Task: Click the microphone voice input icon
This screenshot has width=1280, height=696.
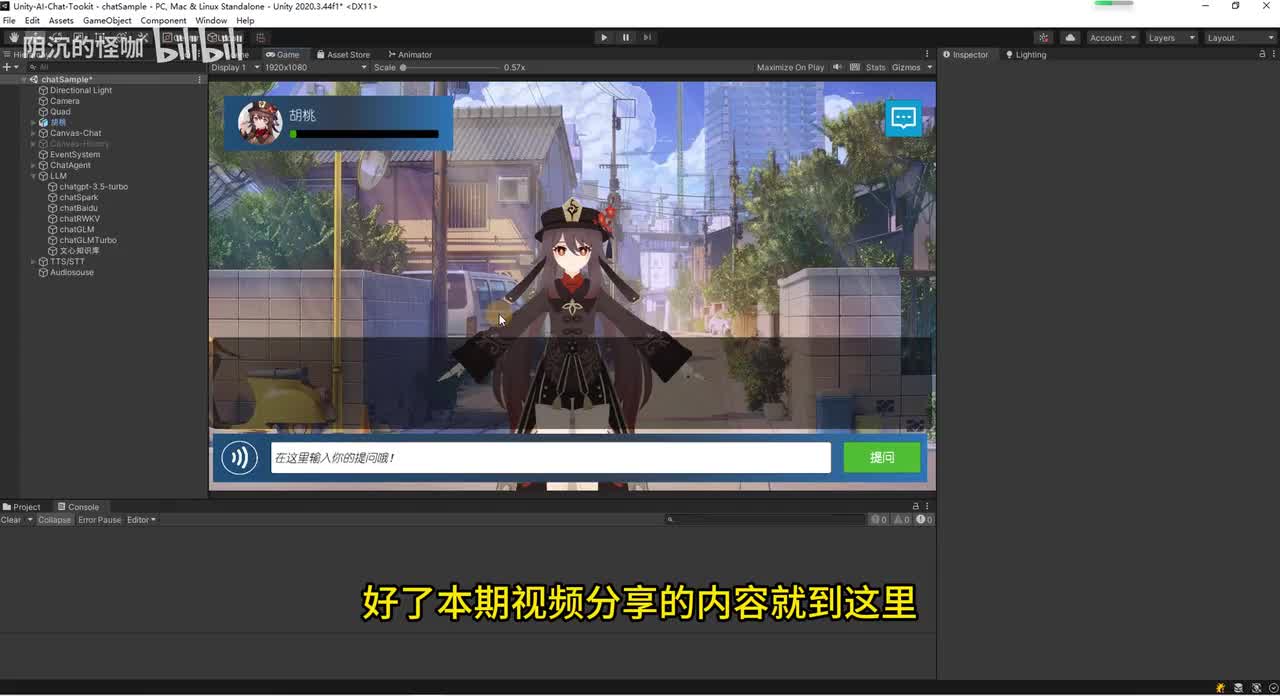Action: point(239,458)
